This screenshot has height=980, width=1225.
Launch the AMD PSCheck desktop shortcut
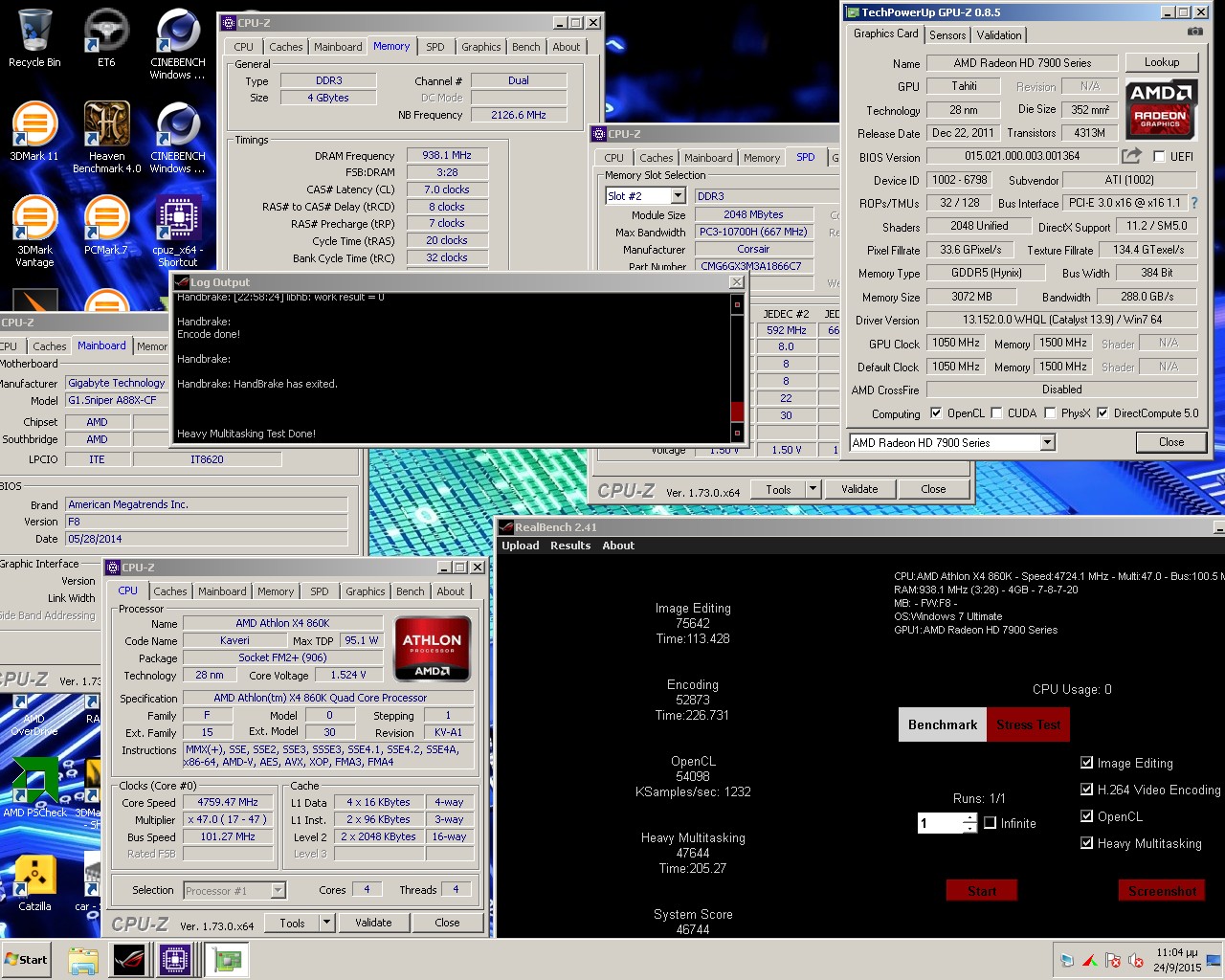(x=34, y=787)
